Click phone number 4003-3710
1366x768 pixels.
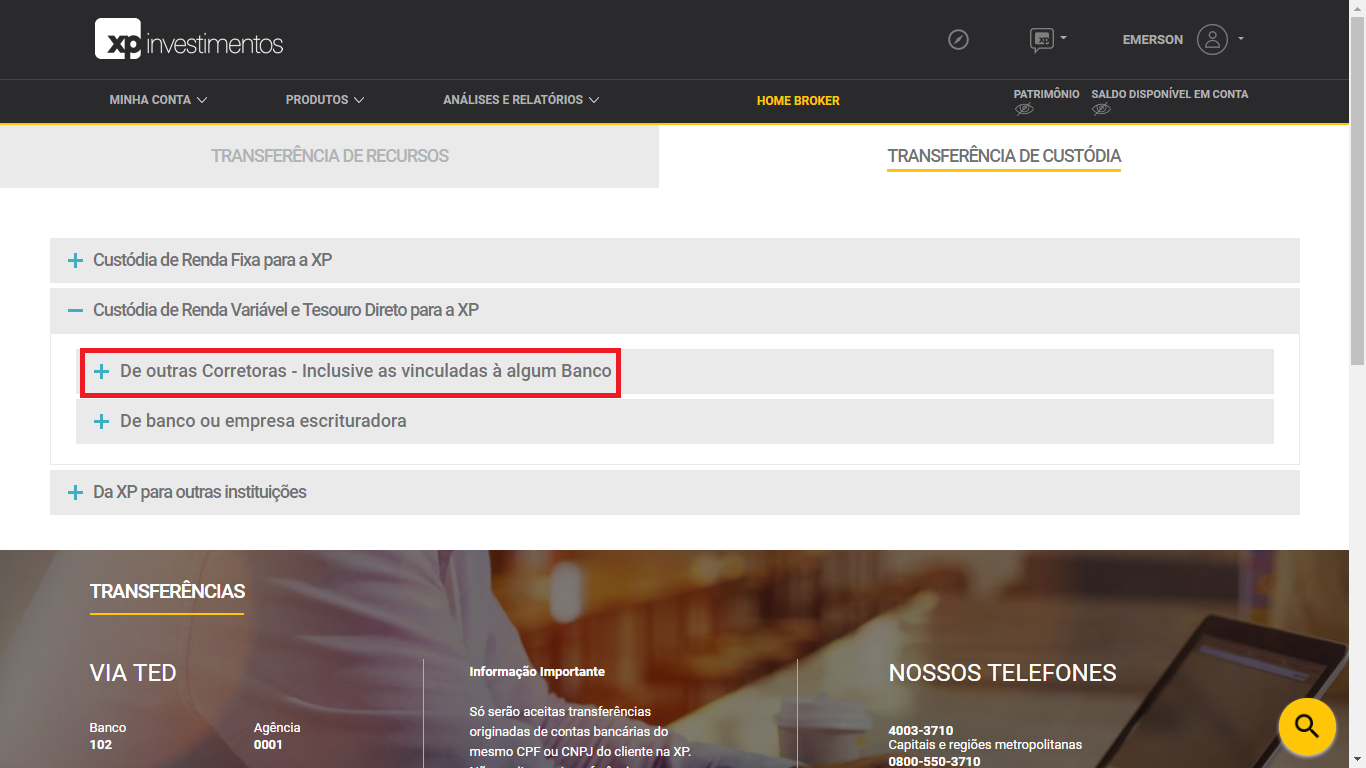pyautogui.click(x=921, y=730)
